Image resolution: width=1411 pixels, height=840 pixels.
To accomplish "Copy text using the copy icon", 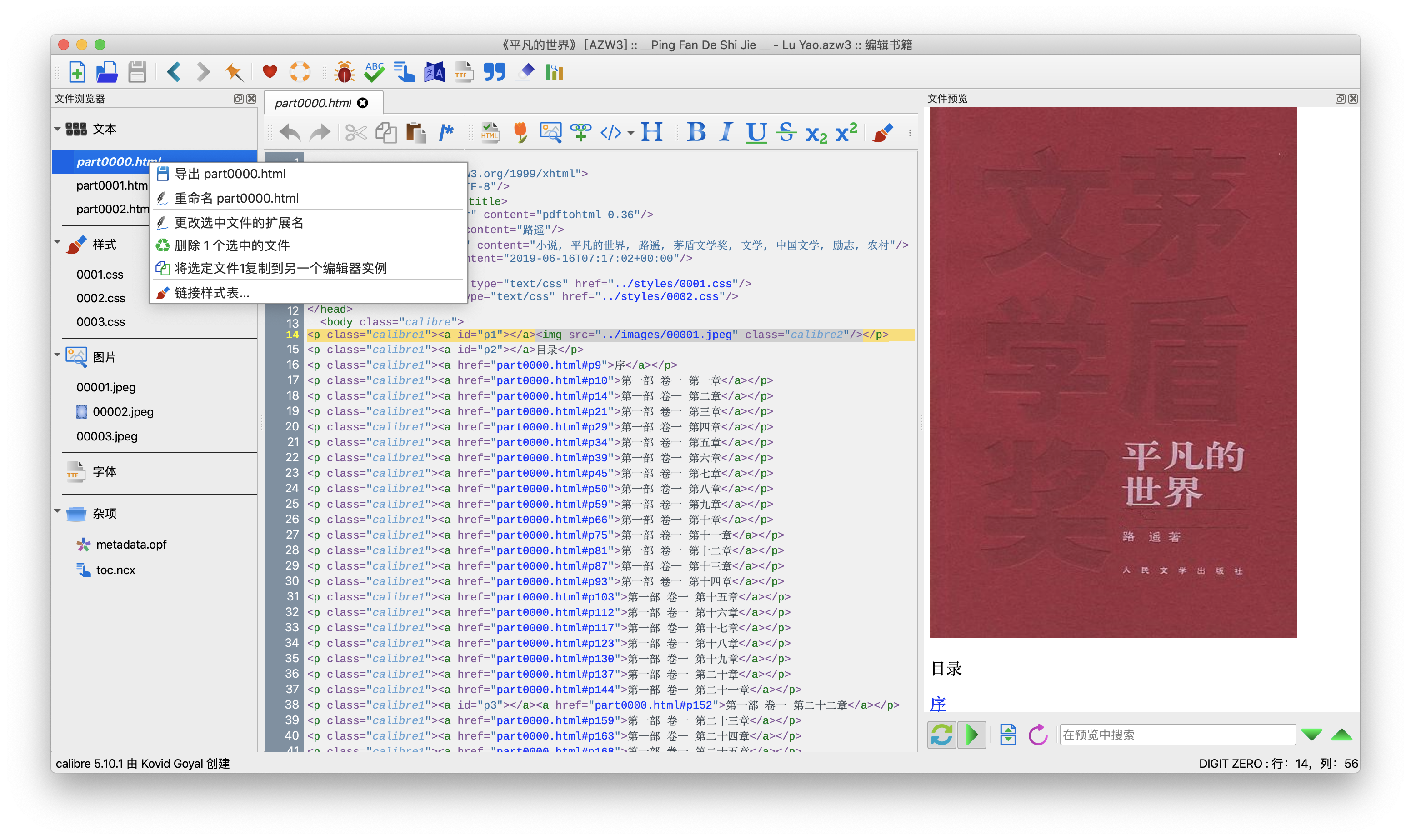I will (386, 133).
